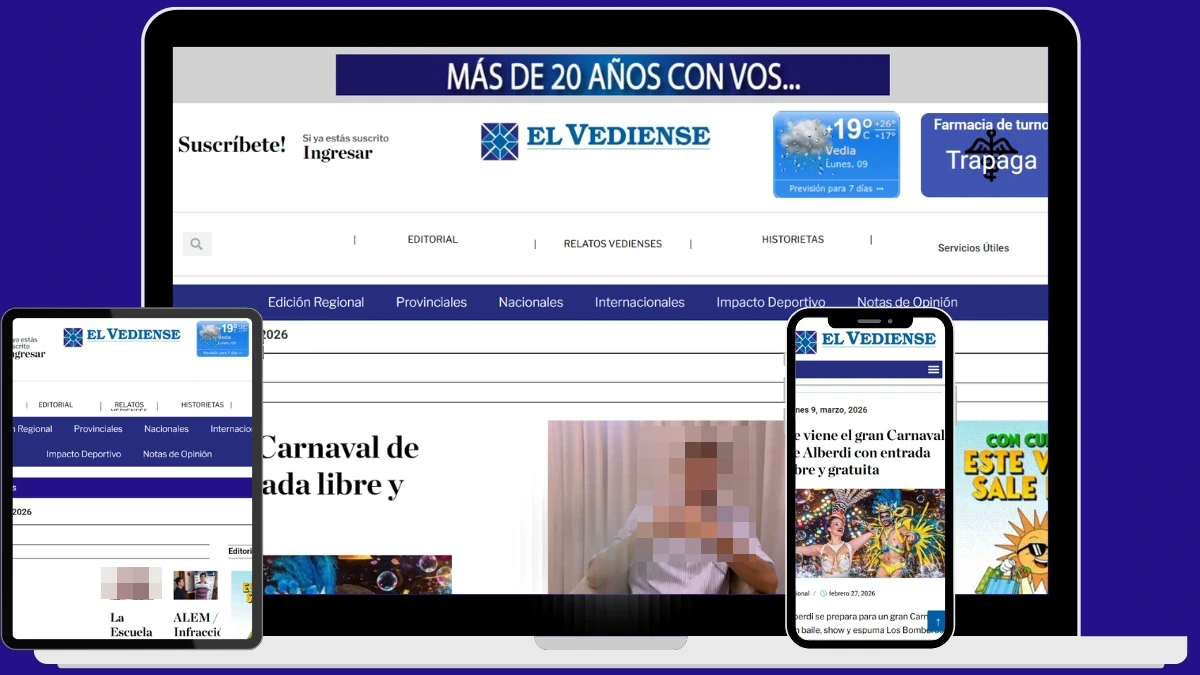Screen dimensions: 1200x675
Task: Open the weather widget showing 19° for Vedia
Action: tap(836, 145)
